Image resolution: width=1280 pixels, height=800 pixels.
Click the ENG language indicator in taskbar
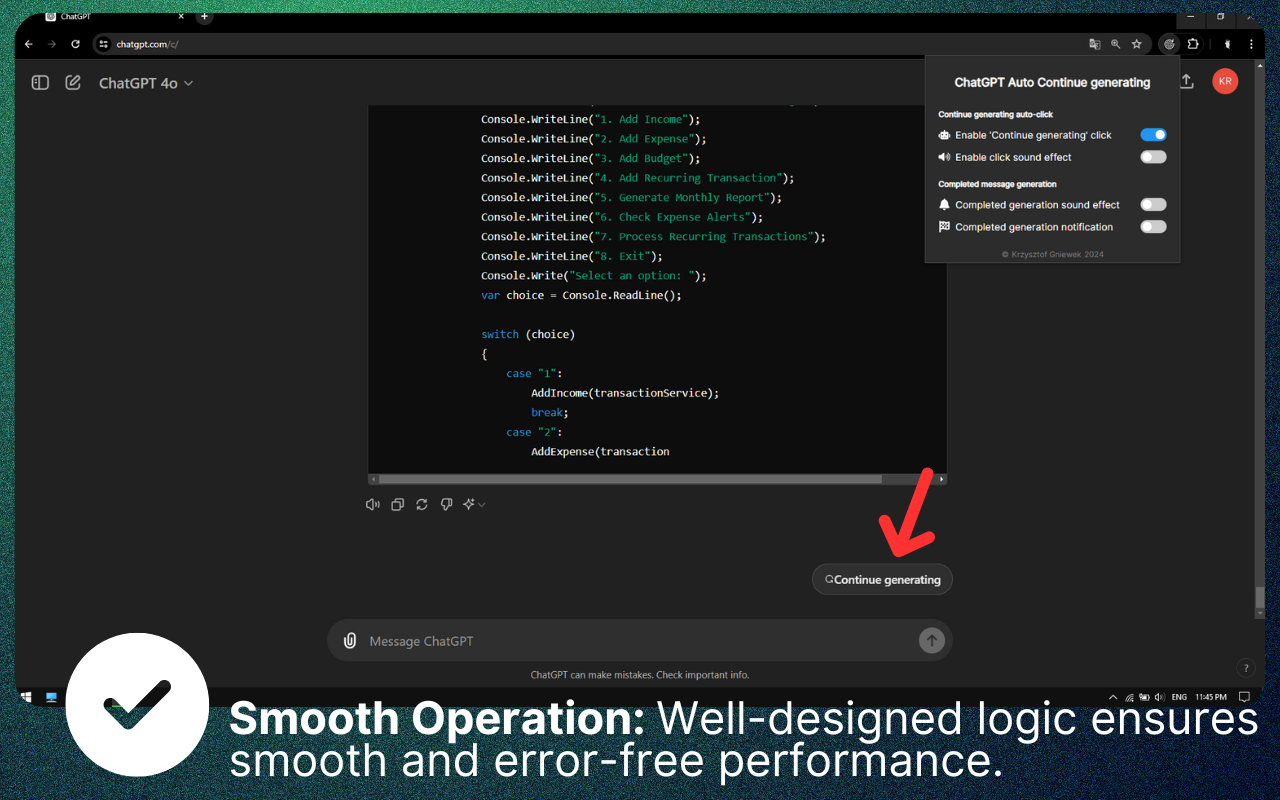tap(1179, 697)
